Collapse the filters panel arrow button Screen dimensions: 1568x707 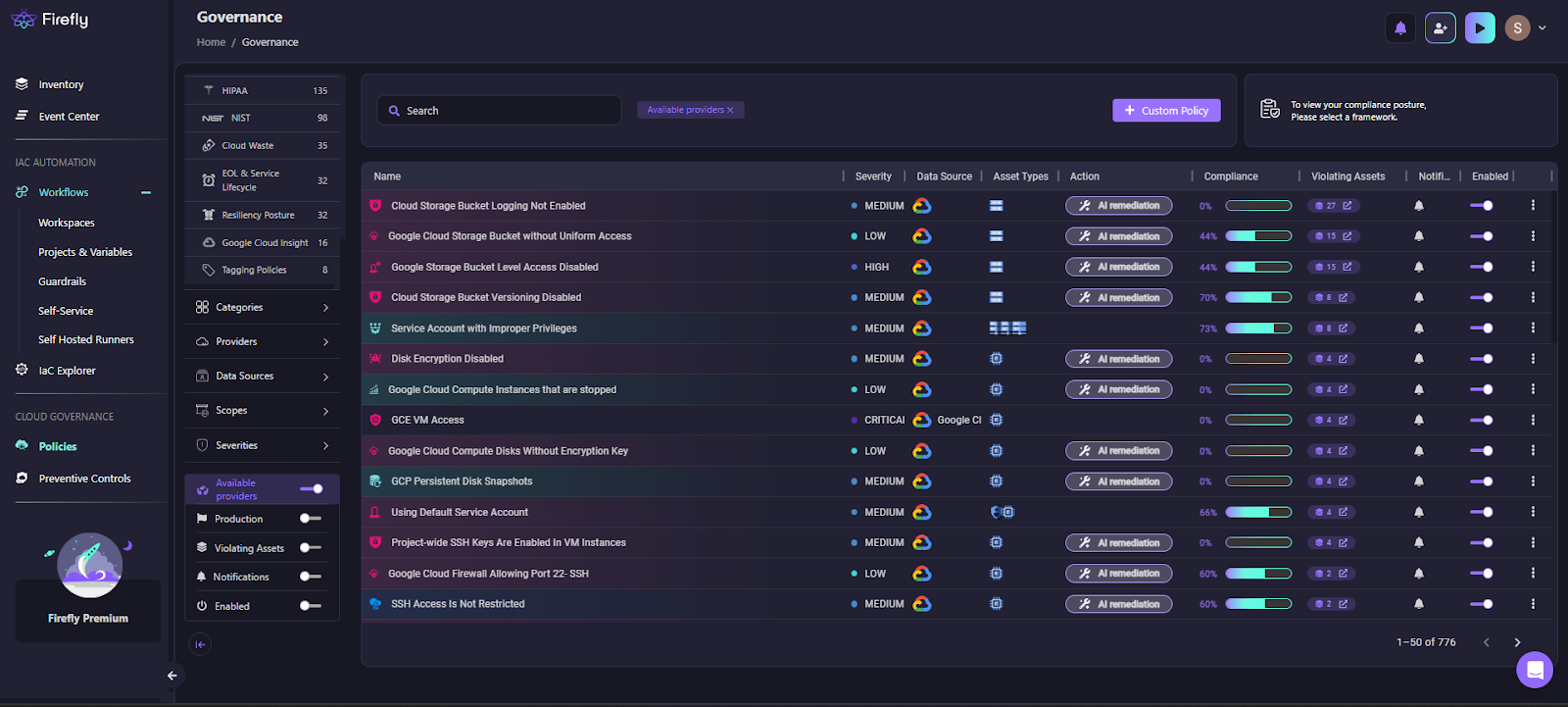point(200,644)
